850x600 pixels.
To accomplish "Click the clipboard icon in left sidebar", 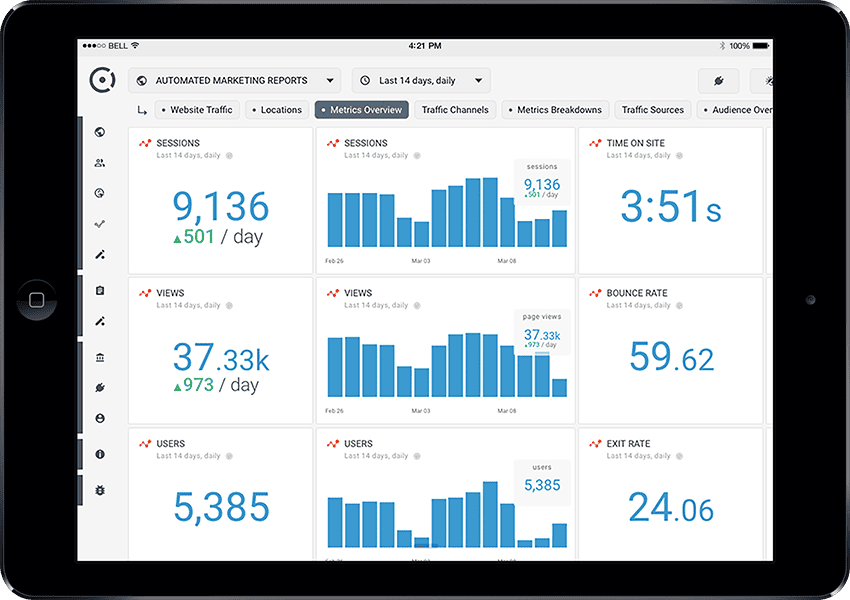I will [x=100, y=291].
